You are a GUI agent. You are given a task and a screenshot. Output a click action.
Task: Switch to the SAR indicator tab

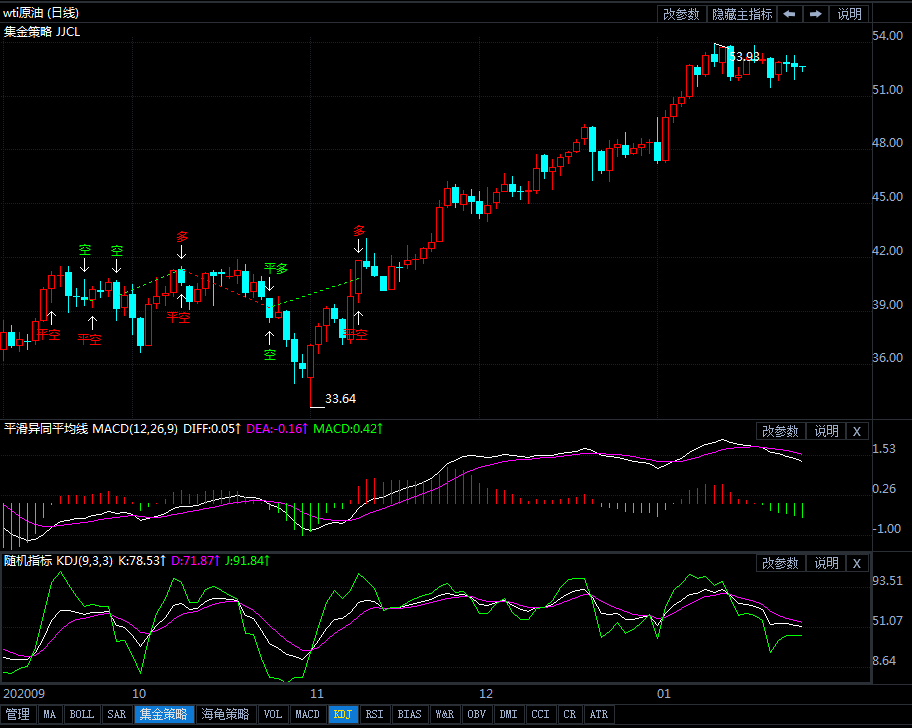[x=117, y=714]
